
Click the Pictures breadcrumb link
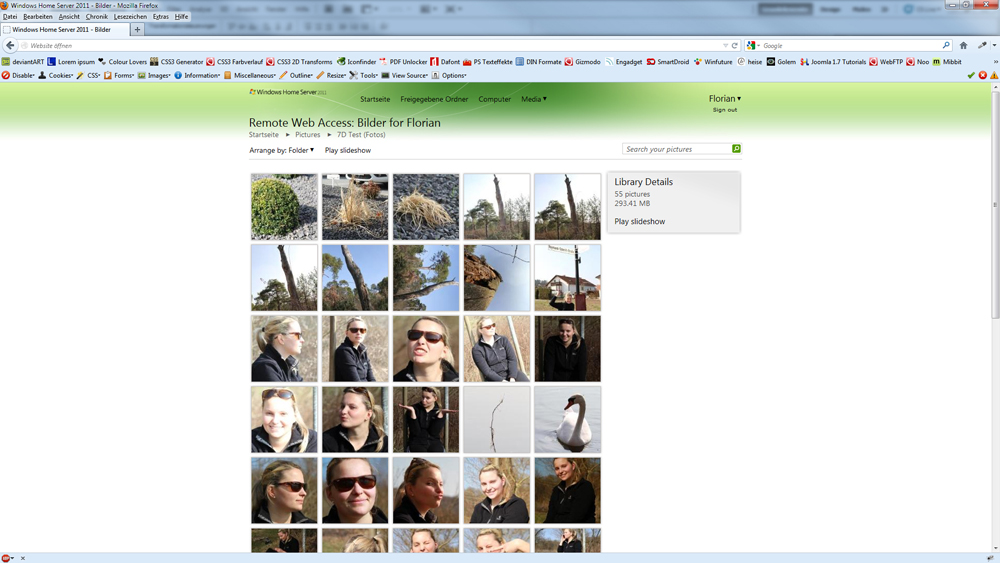coord(307,135)
